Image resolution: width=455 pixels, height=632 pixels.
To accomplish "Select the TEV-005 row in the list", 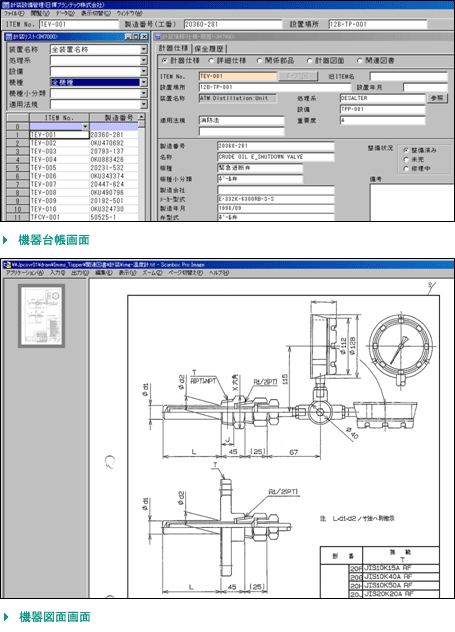I will 73,168.
